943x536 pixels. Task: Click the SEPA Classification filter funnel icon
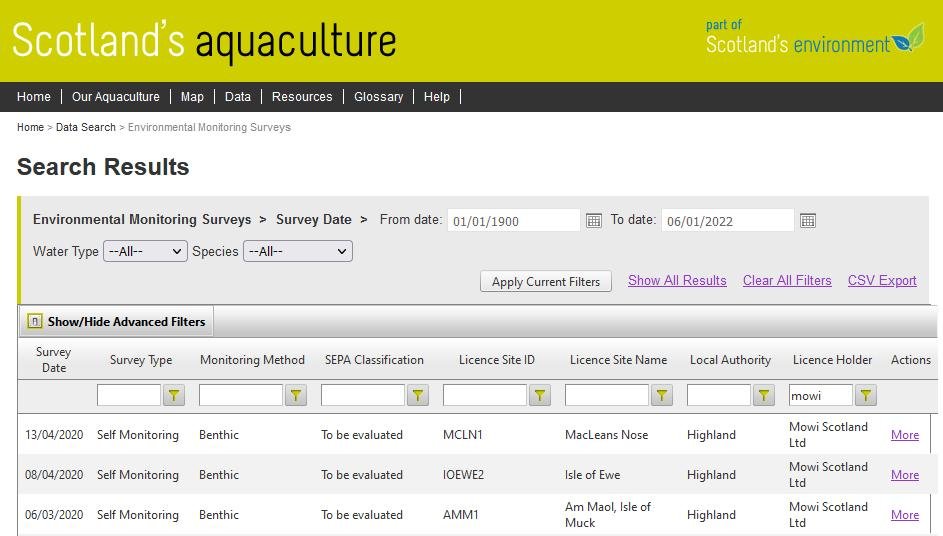click(x=418, y=396)
